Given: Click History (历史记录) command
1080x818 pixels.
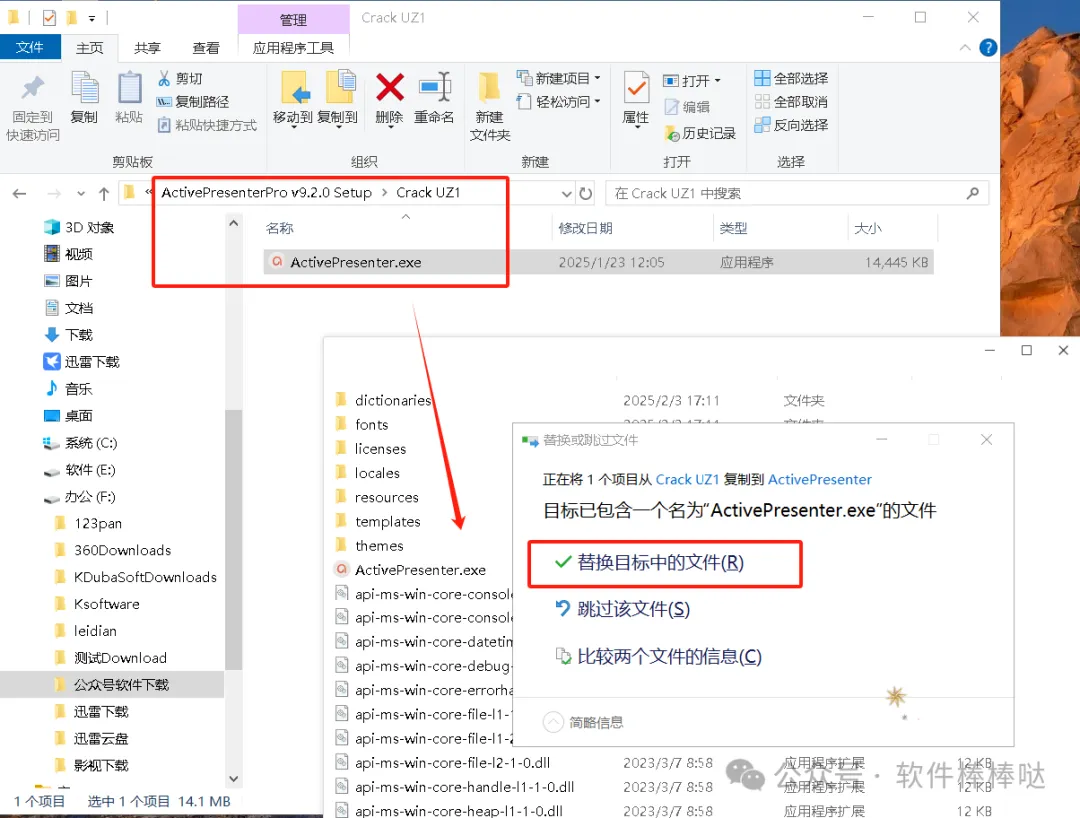Looking at the screenshot, I should [x=700, y=134].
